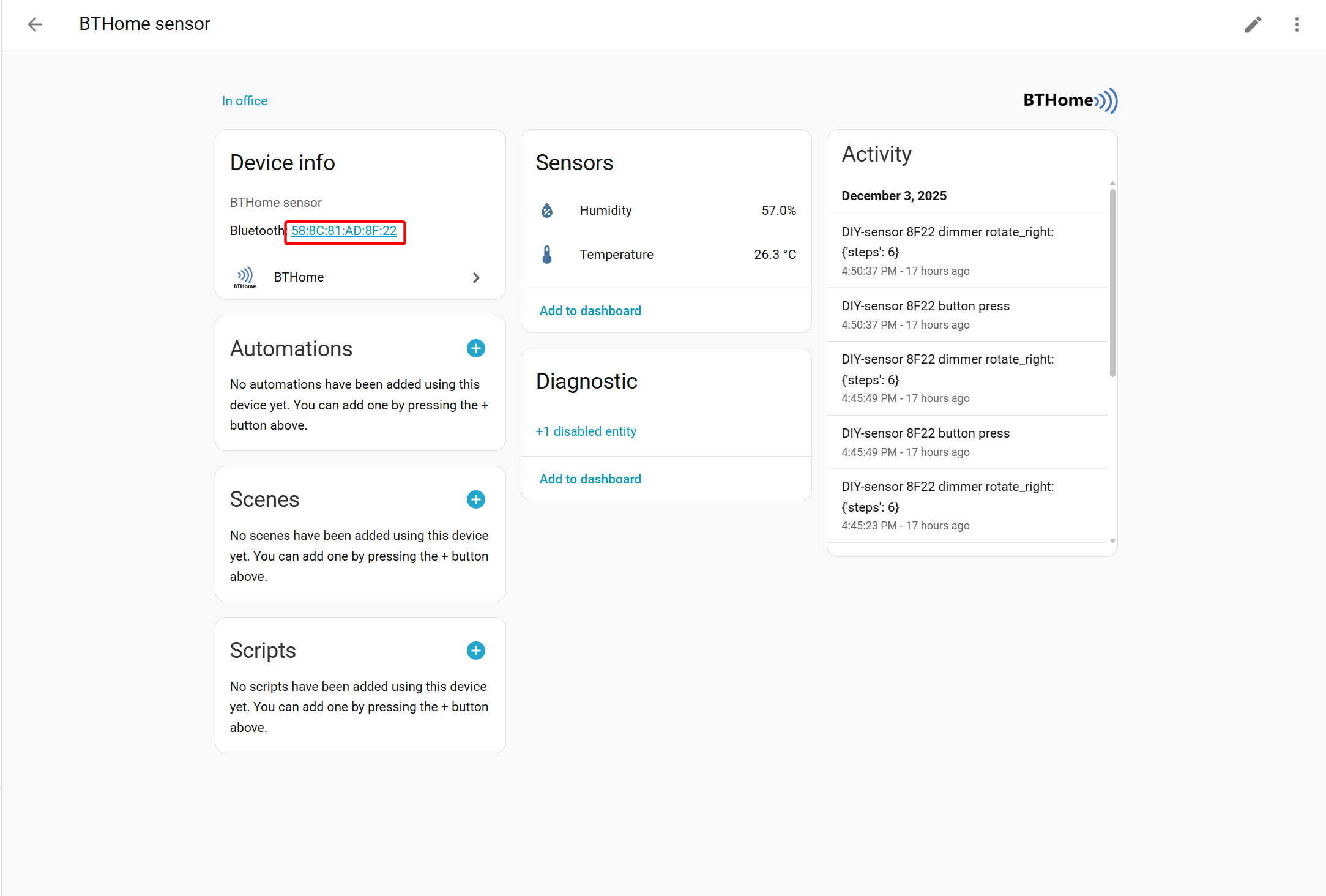Open the Temperature 26.3 °C sensor row
The image size is (1326, 896).
click(x=666, y=255)
